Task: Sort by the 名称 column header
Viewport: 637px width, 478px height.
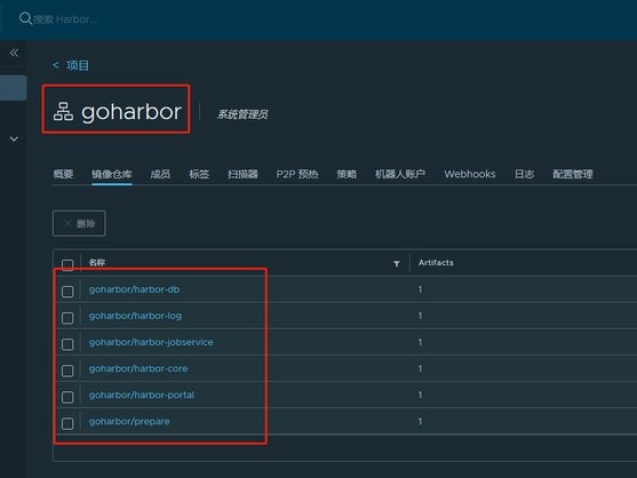Action: coord(97,263)
